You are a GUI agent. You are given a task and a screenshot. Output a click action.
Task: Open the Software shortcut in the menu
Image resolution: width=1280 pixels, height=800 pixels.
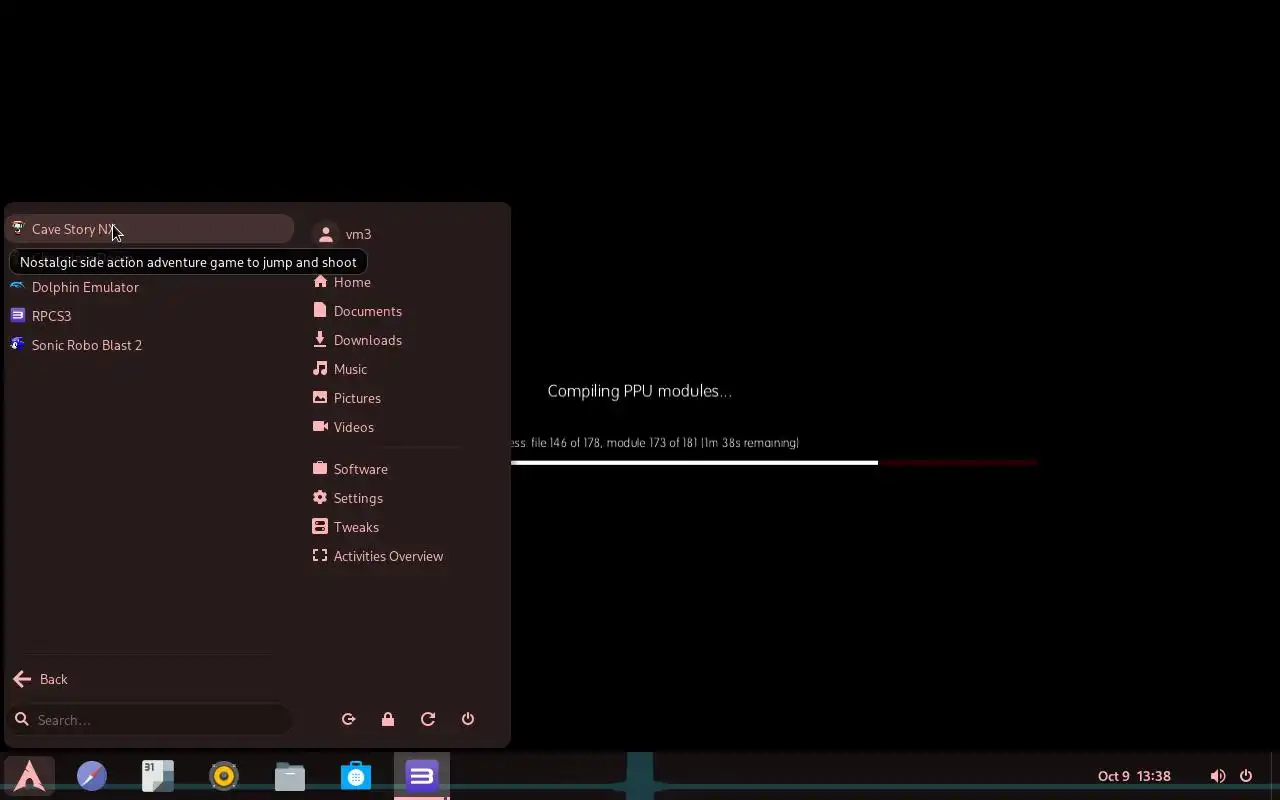click(x=350, y=469)
